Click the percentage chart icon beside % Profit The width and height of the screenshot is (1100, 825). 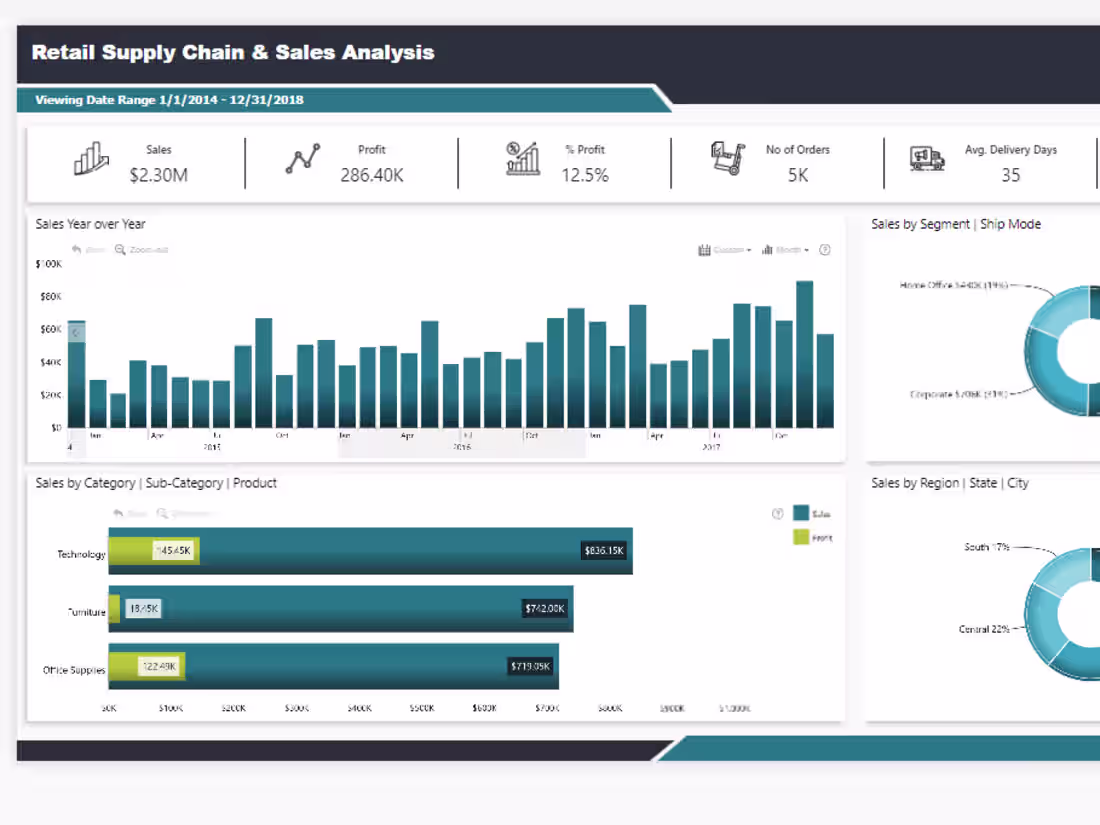(x=521, y=158)
